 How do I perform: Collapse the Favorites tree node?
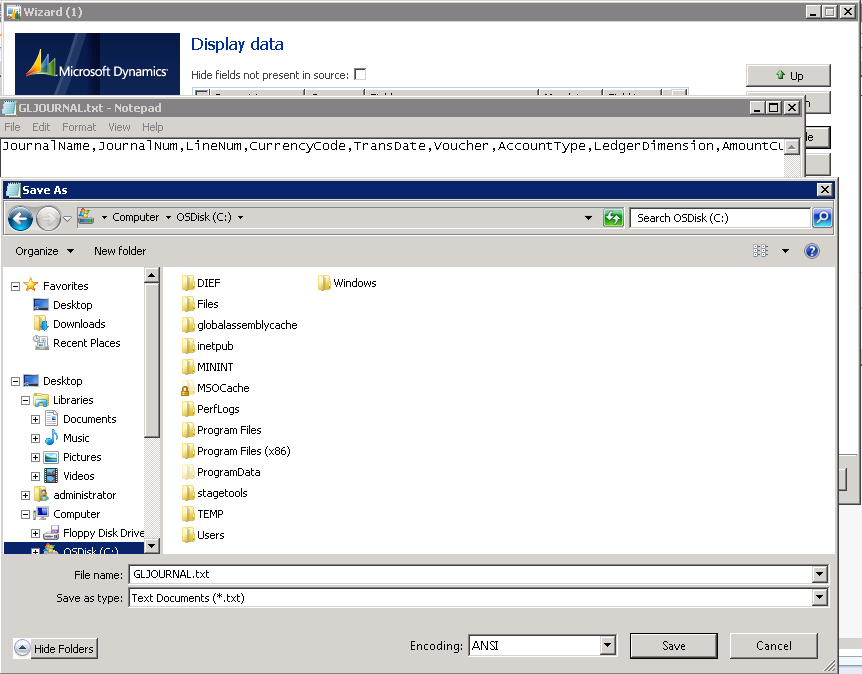point(16,286)
